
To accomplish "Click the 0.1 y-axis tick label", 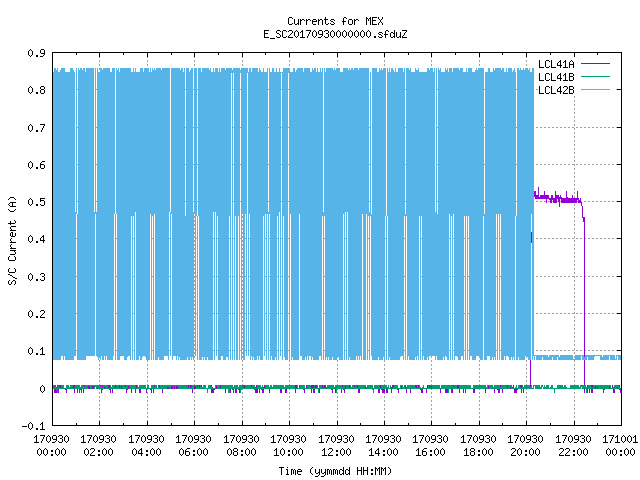I will point(36,351).
